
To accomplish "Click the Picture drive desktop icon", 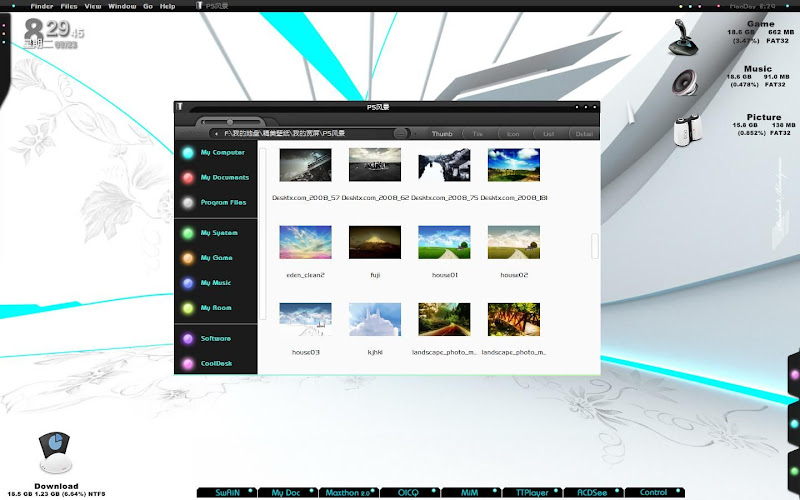I will click(687, 130).
